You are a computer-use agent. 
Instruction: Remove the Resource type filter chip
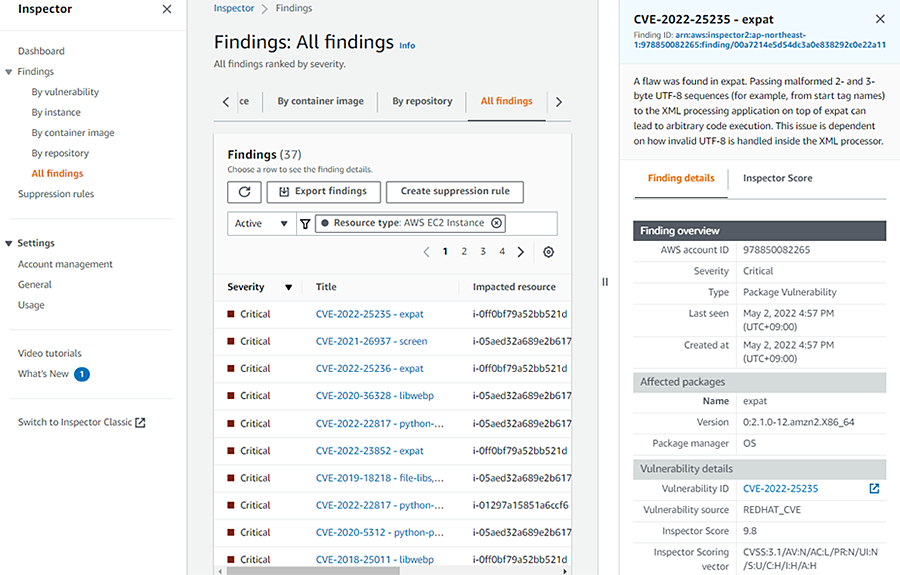(496, 223)
